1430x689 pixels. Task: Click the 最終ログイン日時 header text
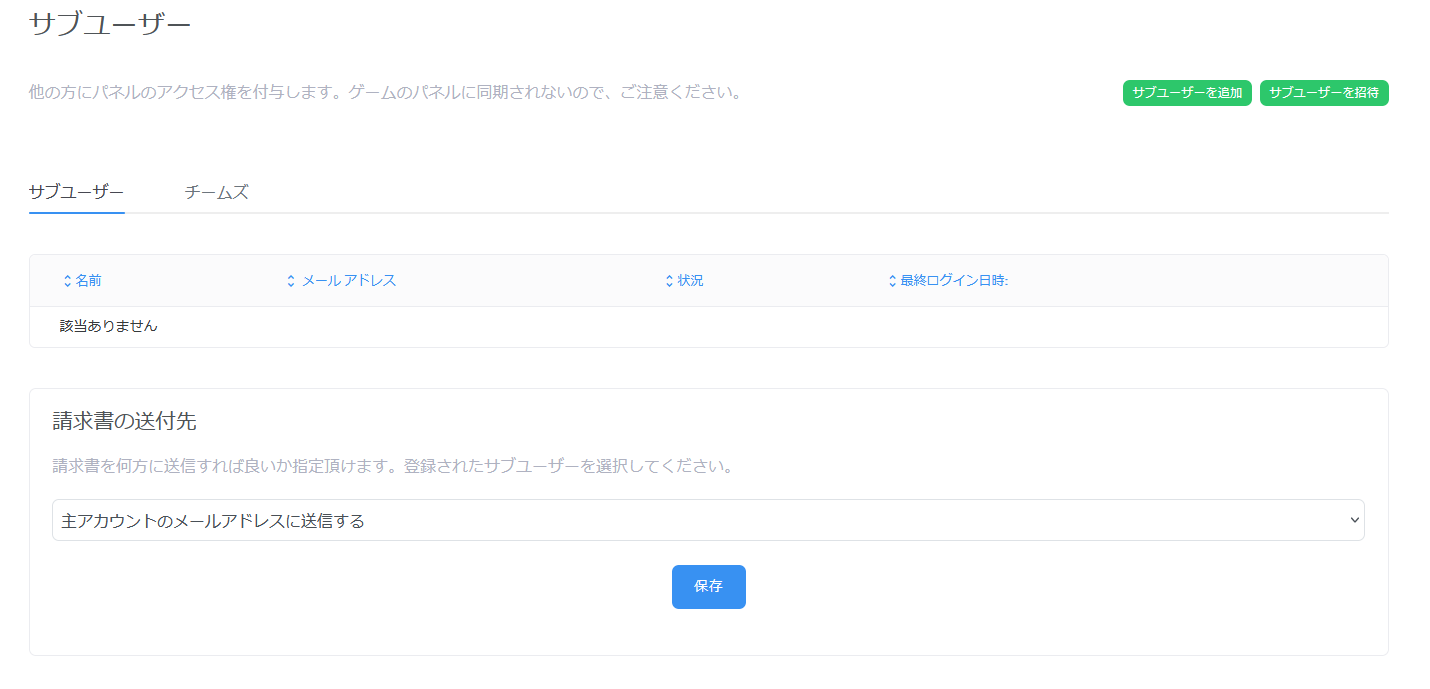point(954,280)
